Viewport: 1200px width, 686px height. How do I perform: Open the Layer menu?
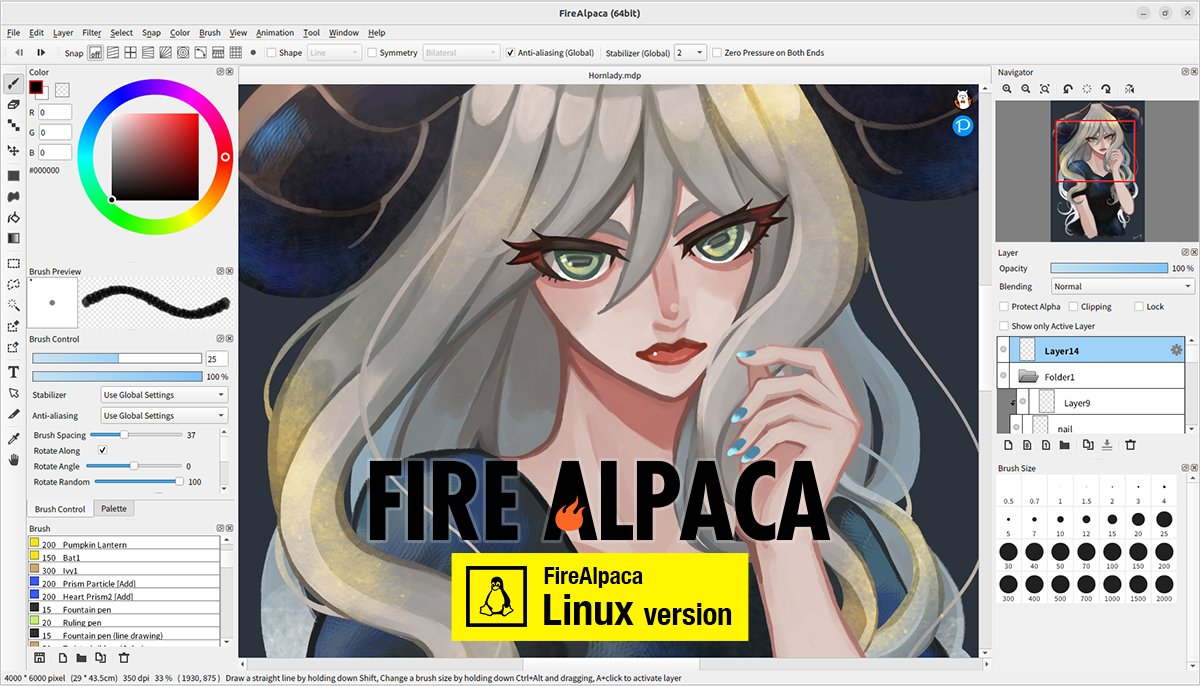[x=63, y=33]
